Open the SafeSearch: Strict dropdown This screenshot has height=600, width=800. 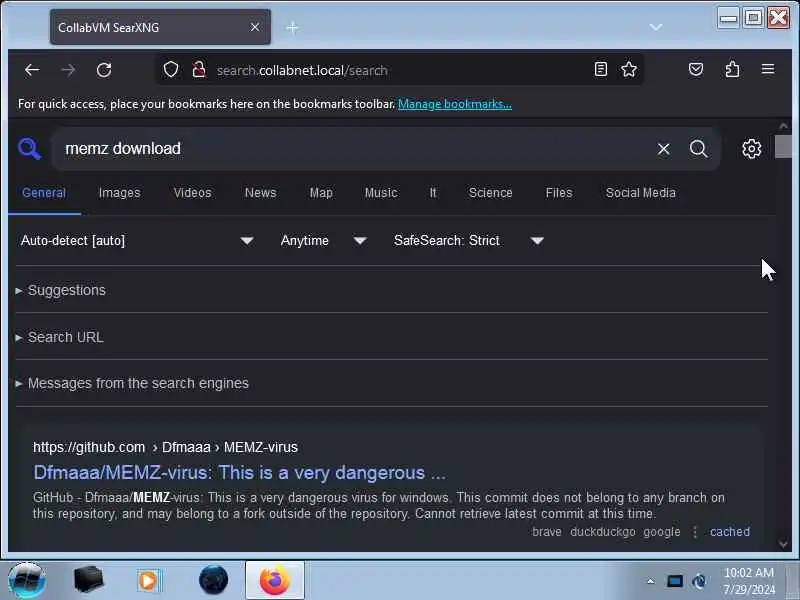(468, 240)
